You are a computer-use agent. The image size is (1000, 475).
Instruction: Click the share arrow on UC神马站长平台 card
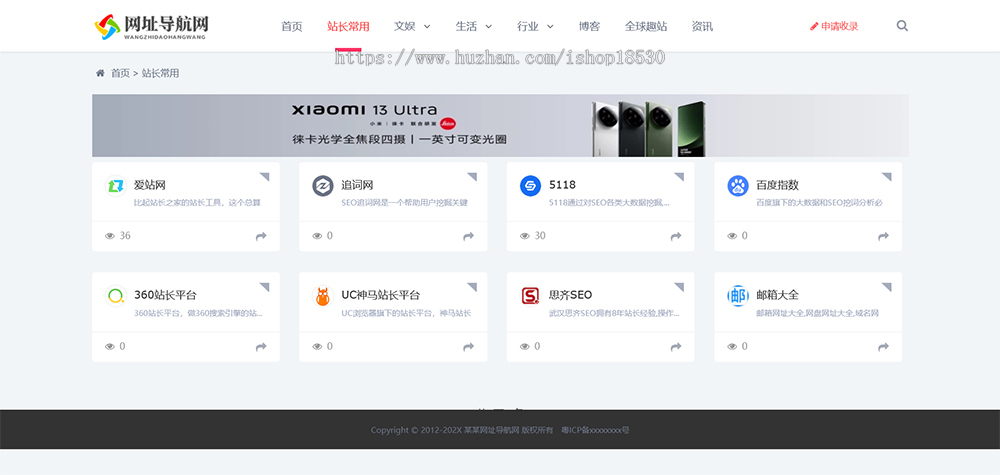coord(468,347)
